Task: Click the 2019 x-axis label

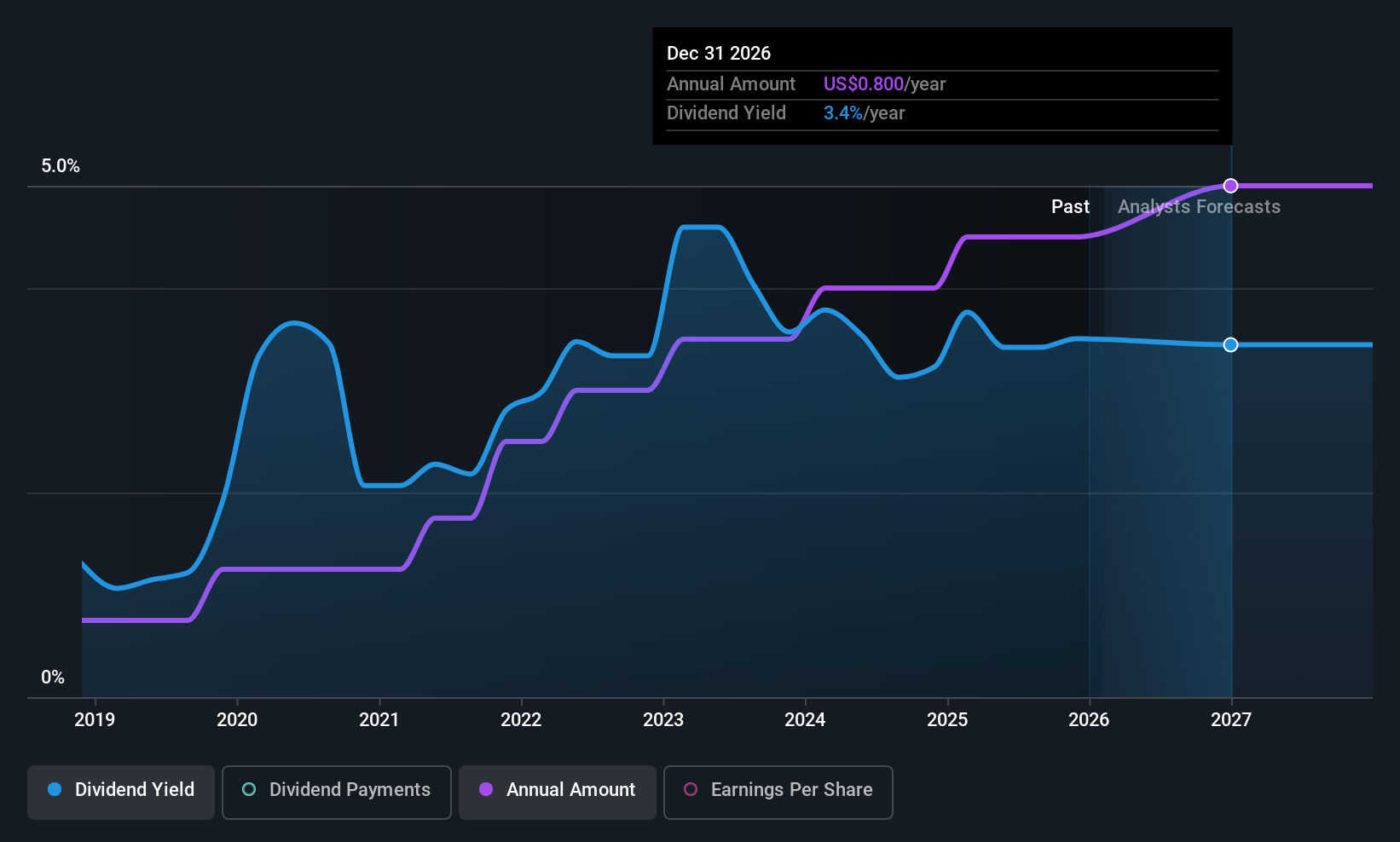Action: pyautogui.click(x=95, y=719)
